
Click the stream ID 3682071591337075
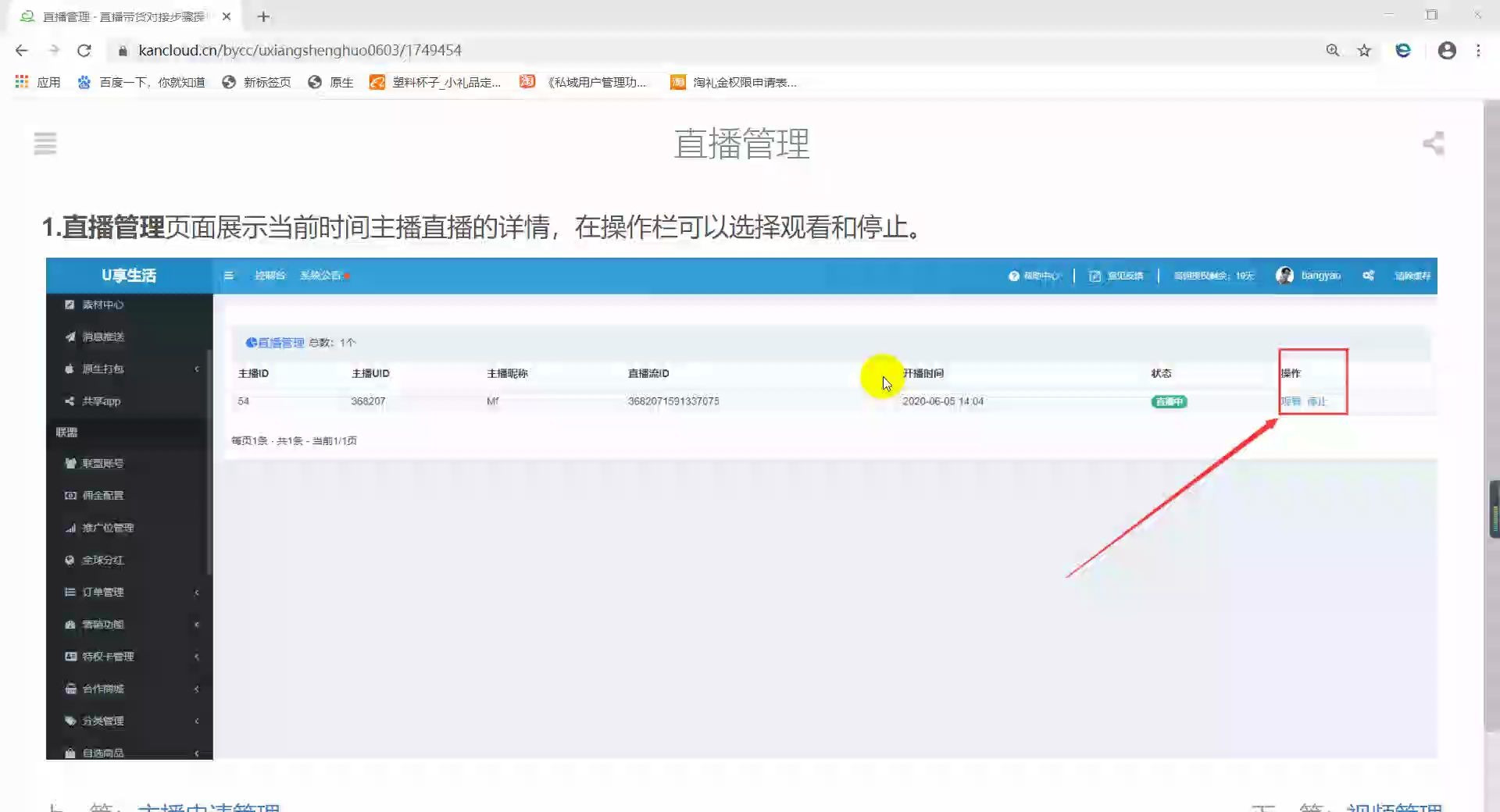673,401
